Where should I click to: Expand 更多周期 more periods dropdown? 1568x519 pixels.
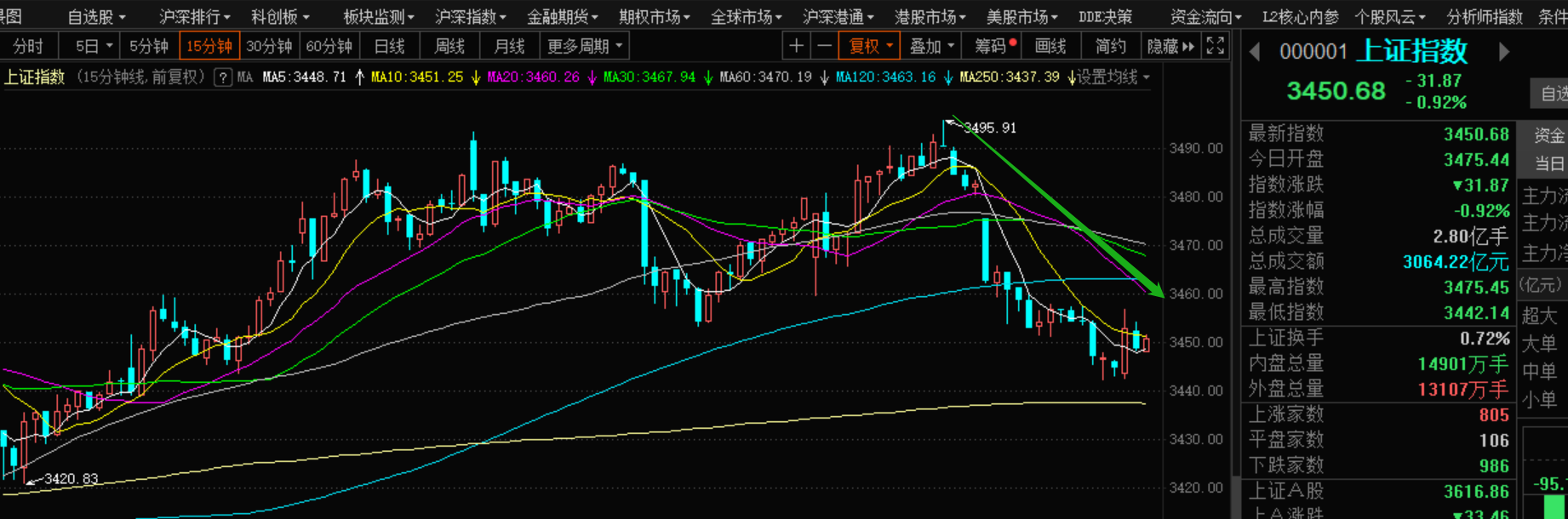(x=585, y=46)
